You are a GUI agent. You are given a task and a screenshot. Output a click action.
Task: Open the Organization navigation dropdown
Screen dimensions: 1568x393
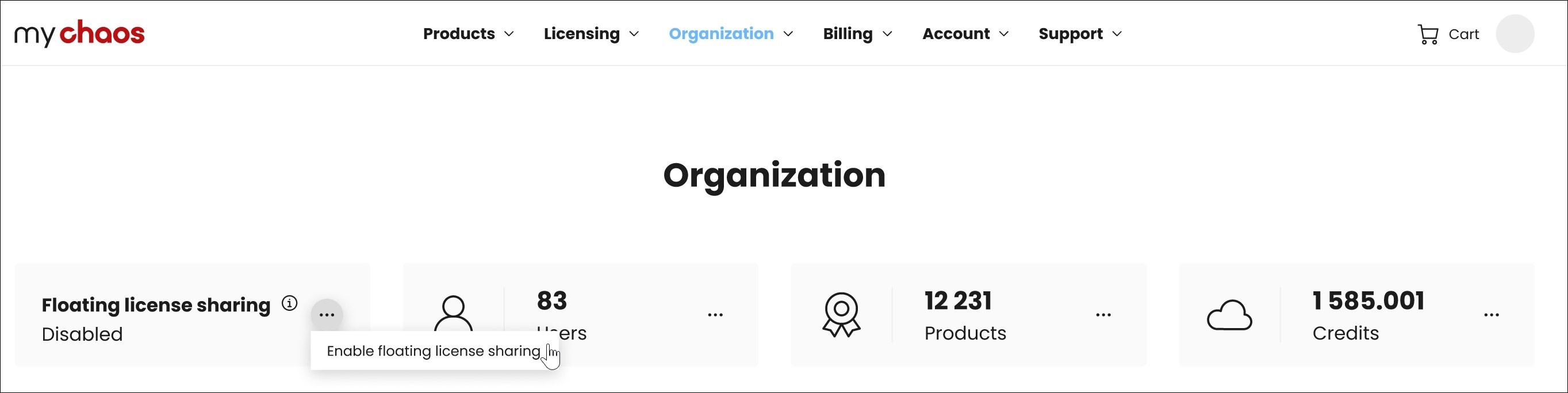coord(730,34)
